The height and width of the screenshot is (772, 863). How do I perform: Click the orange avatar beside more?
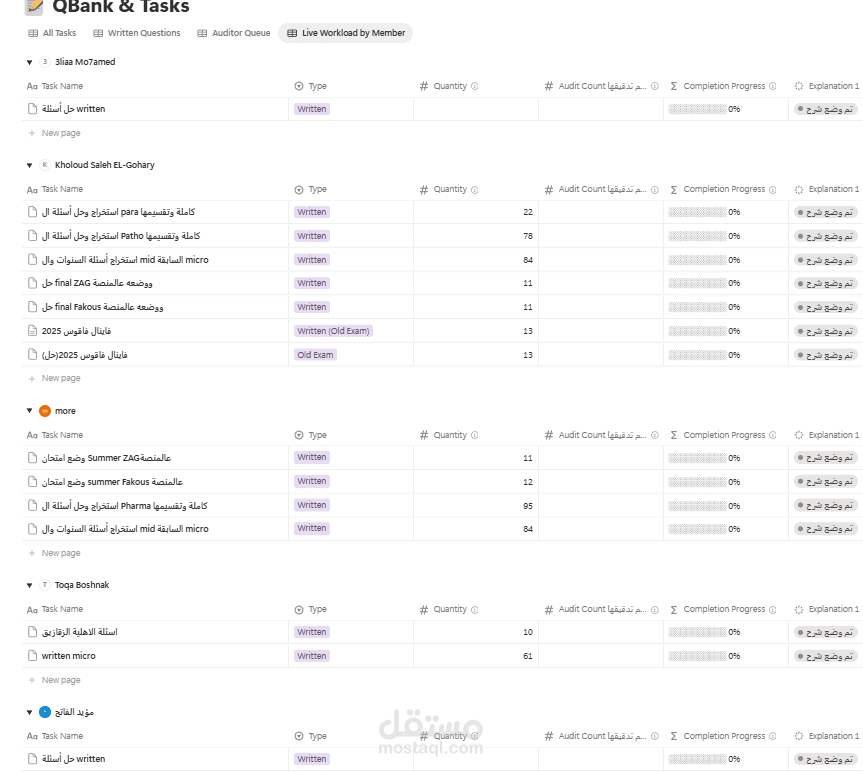pyautogui.click(x=45, y=411)
